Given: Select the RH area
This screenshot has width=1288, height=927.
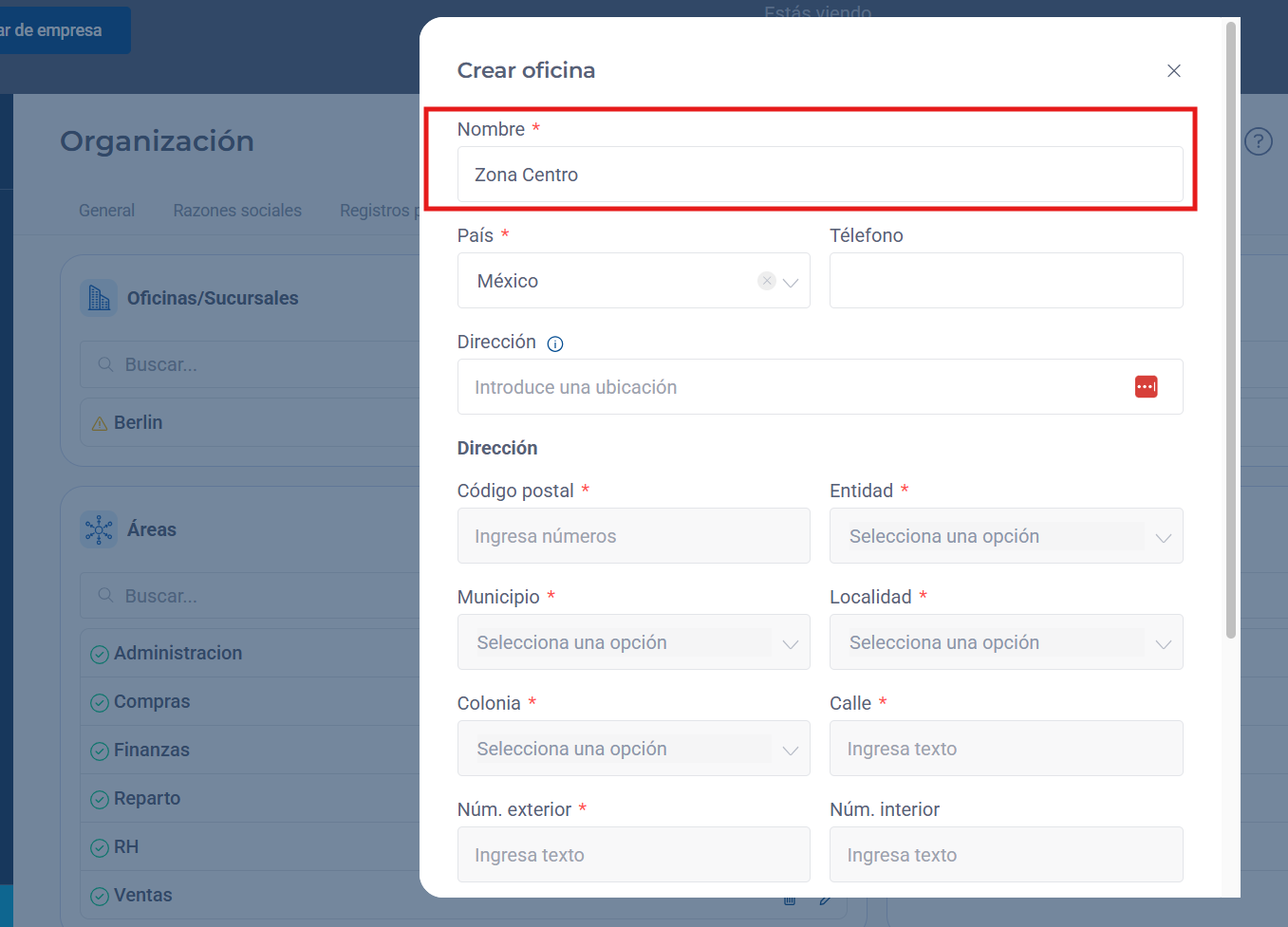Looking at the screenshot, I should tap(251, 846).
